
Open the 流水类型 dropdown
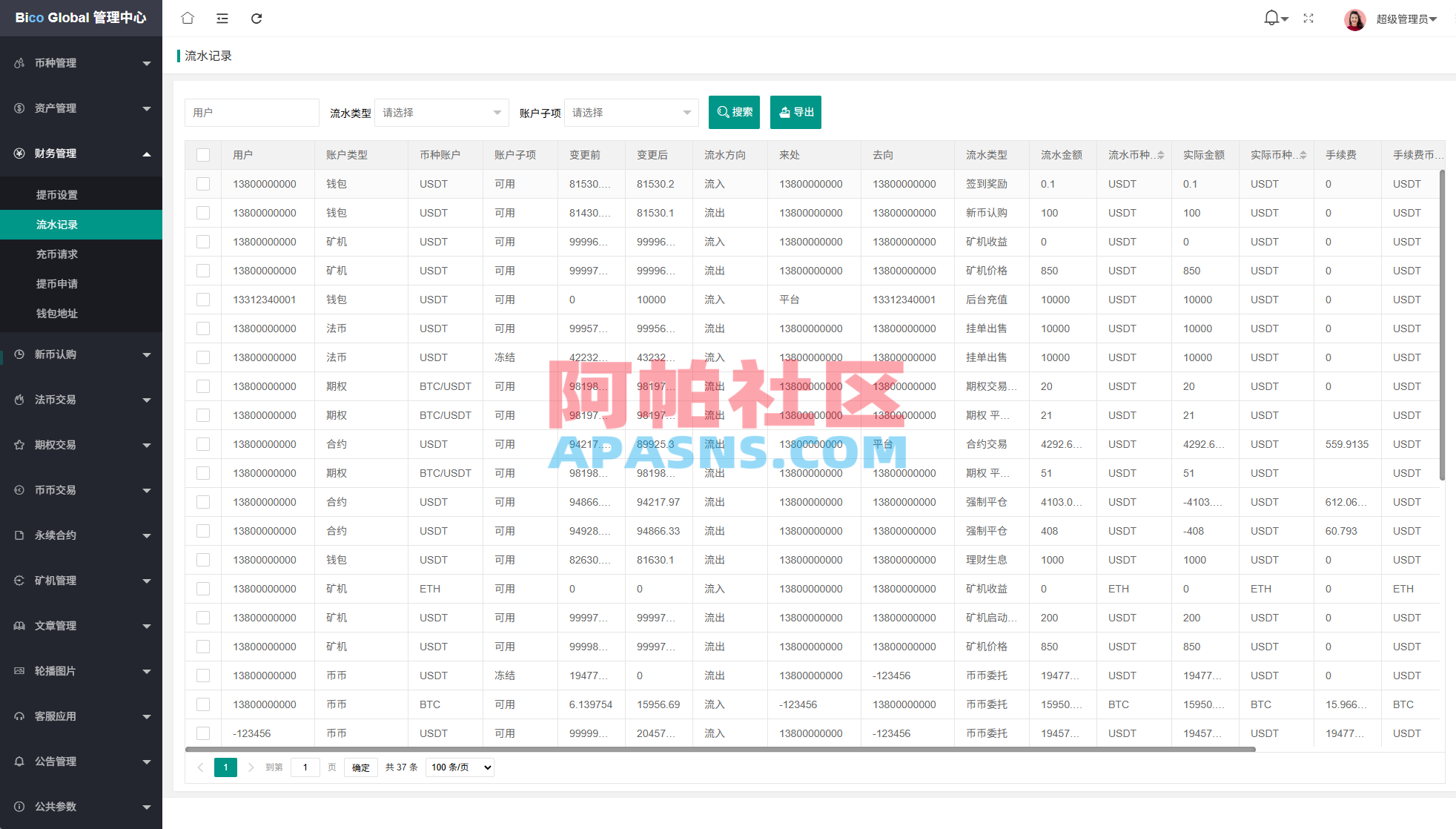tap(441, 112)
